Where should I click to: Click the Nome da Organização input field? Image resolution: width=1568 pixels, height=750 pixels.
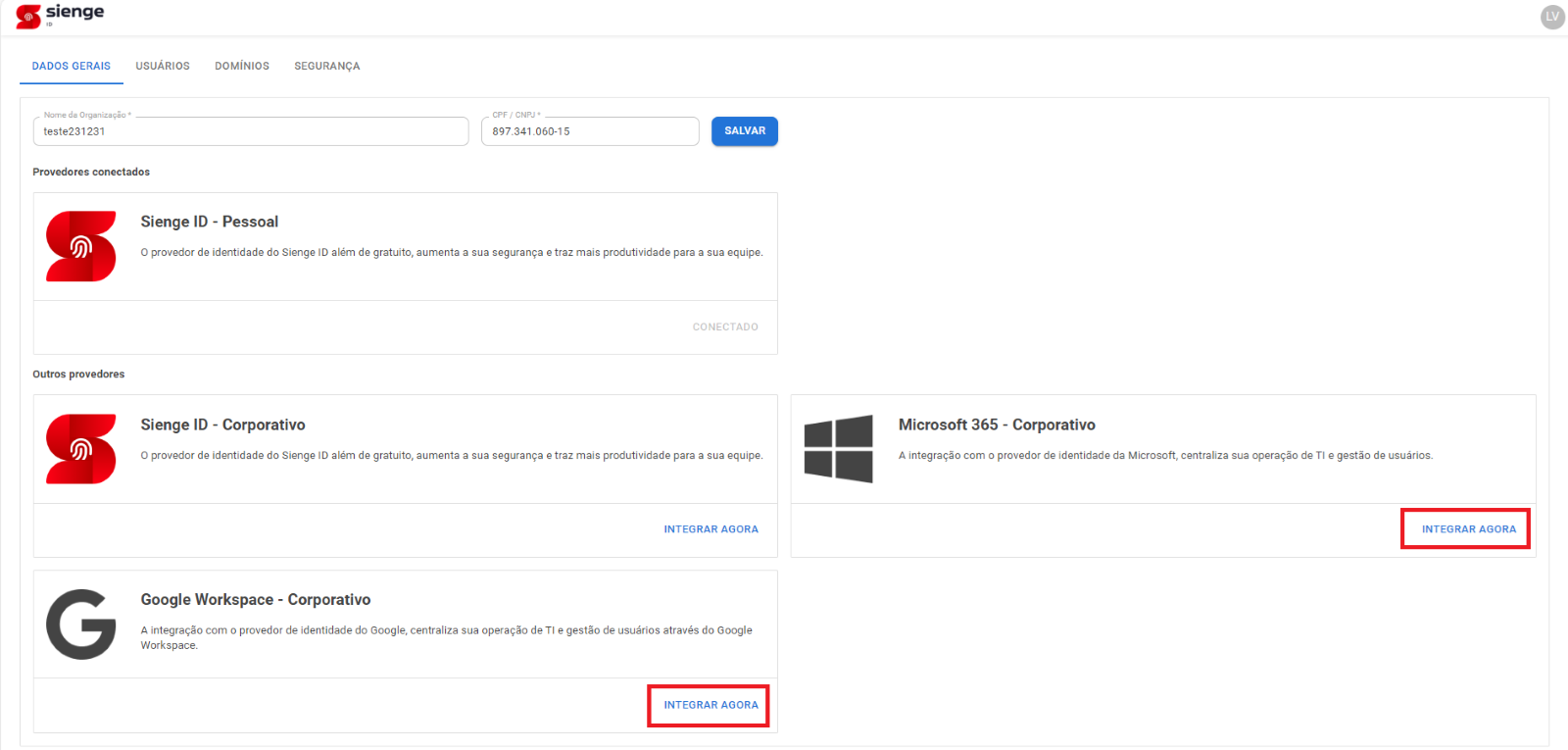(x=251, y=131)
